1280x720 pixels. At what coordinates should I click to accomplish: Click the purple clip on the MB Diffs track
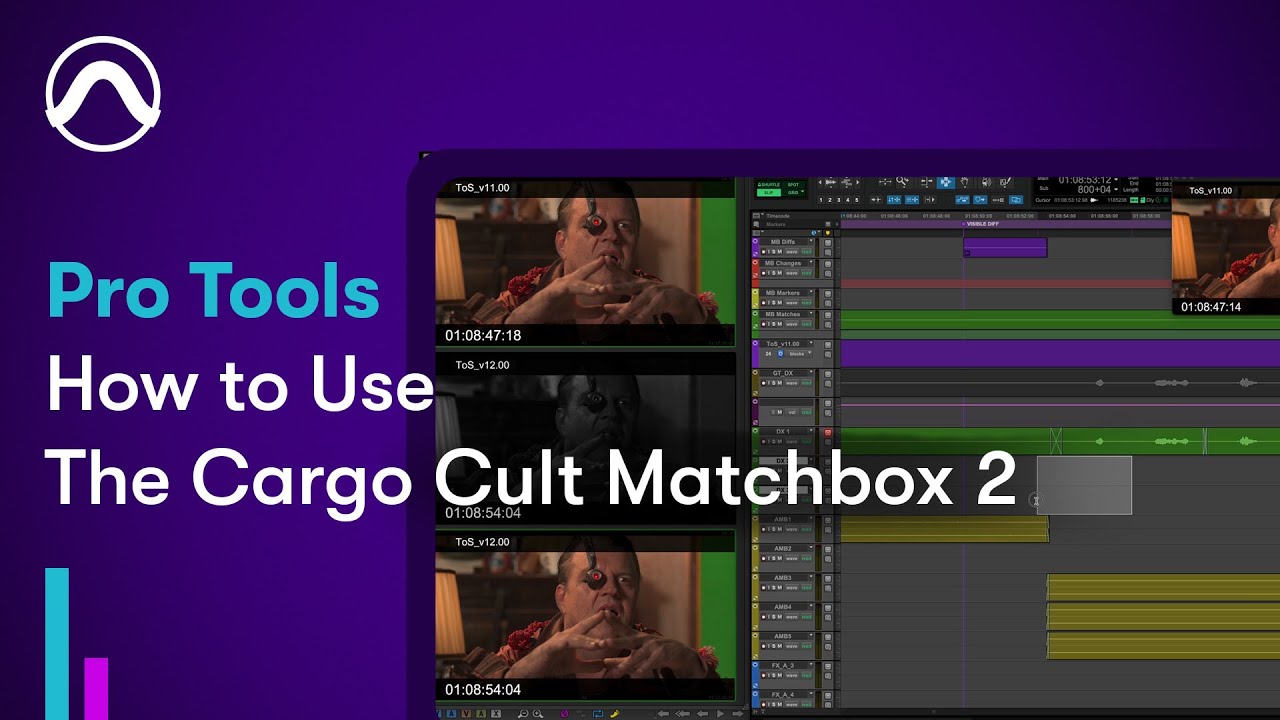click(x=1005, y=247)
